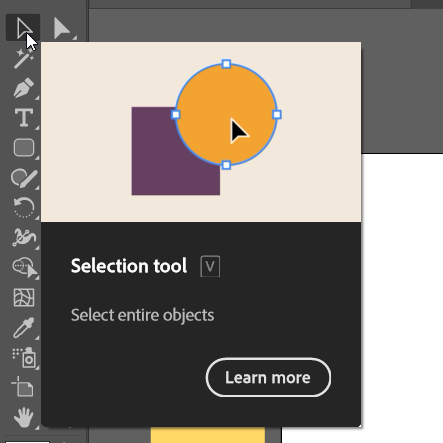Screen dimensions: 443x443
Task: Activate the Rotate tool
Action: coord(24,207)
